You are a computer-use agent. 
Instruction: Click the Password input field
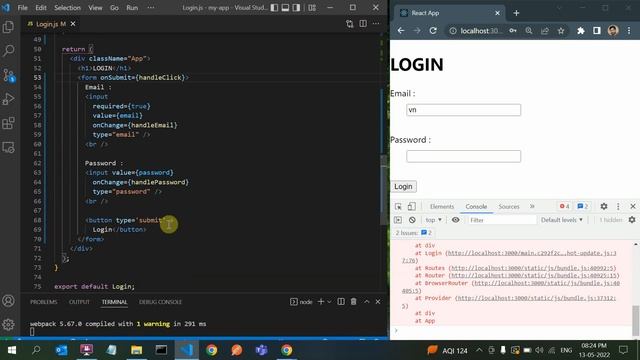click(x=463, y=156)
